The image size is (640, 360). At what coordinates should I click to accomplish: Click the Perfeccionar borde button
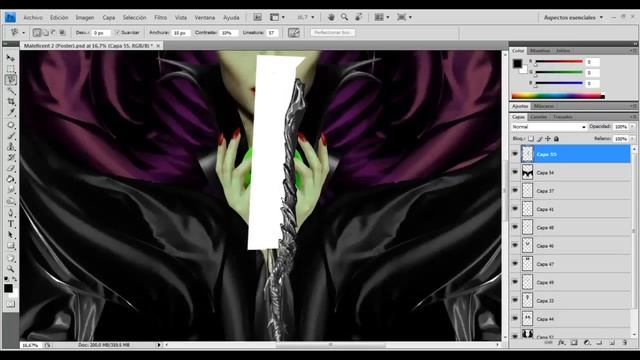click(333, 33)
